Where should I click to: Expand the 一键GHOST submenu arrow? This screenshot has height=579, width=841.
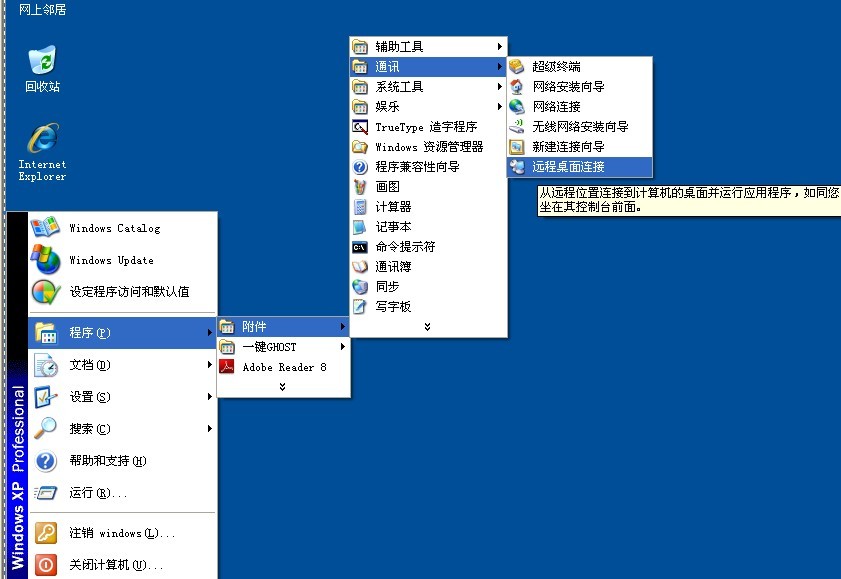pos(343,347)
